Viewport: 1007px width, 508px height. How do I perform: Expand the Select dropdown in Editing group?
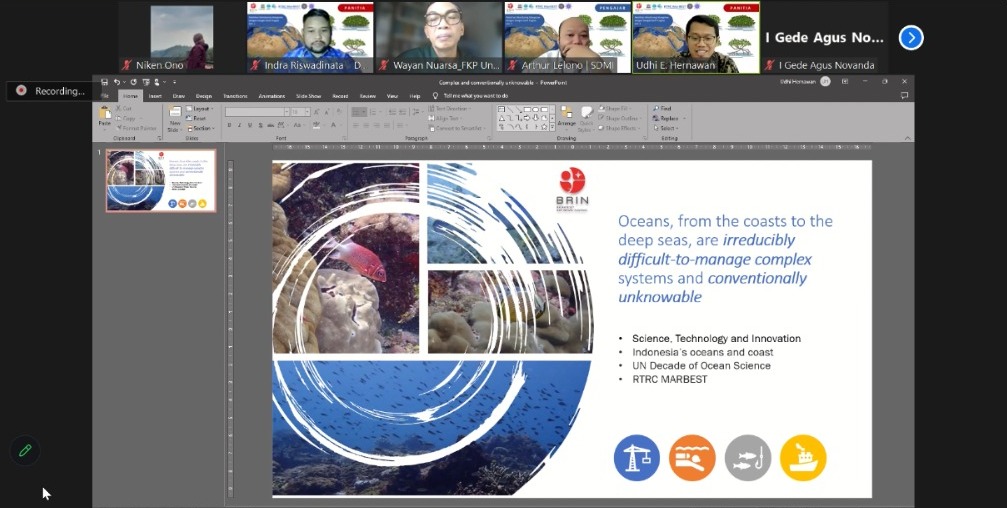point(666,128)
